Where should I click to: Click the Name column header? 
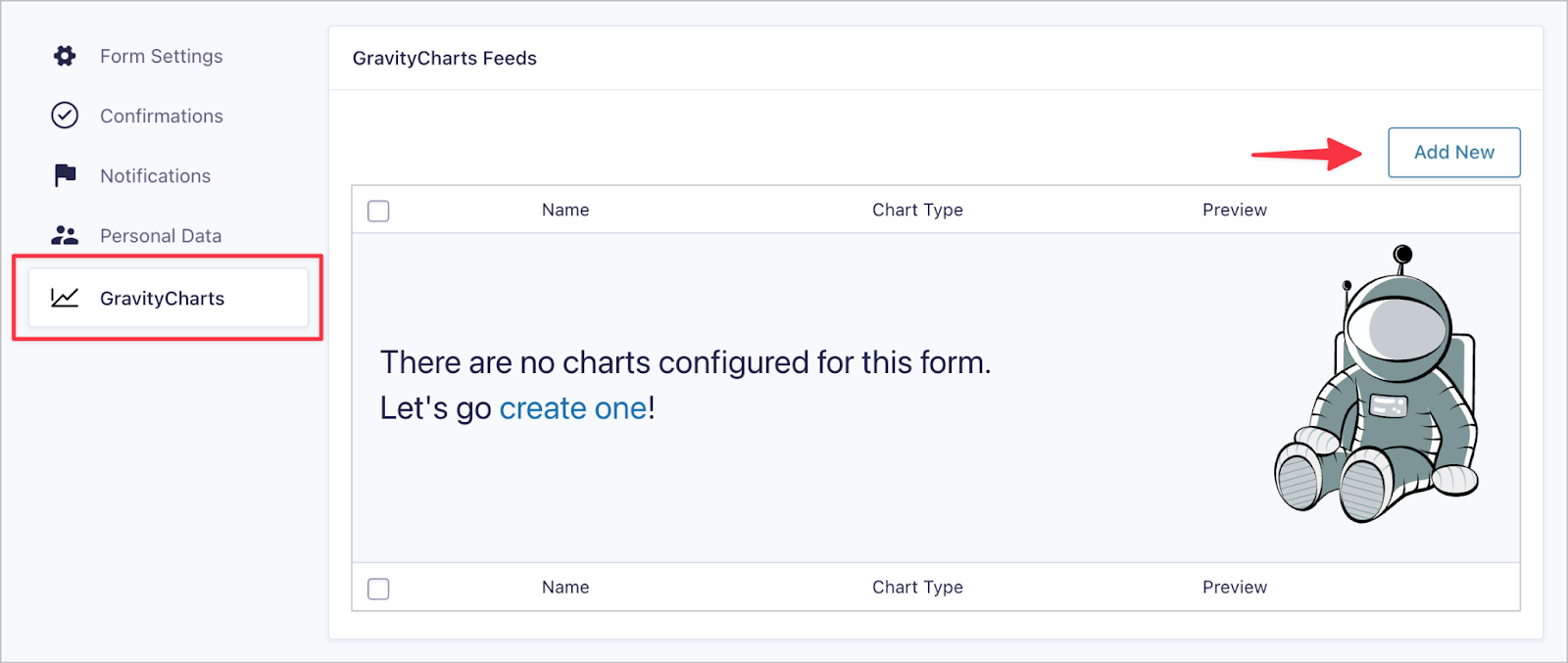(x=565, y=211)
